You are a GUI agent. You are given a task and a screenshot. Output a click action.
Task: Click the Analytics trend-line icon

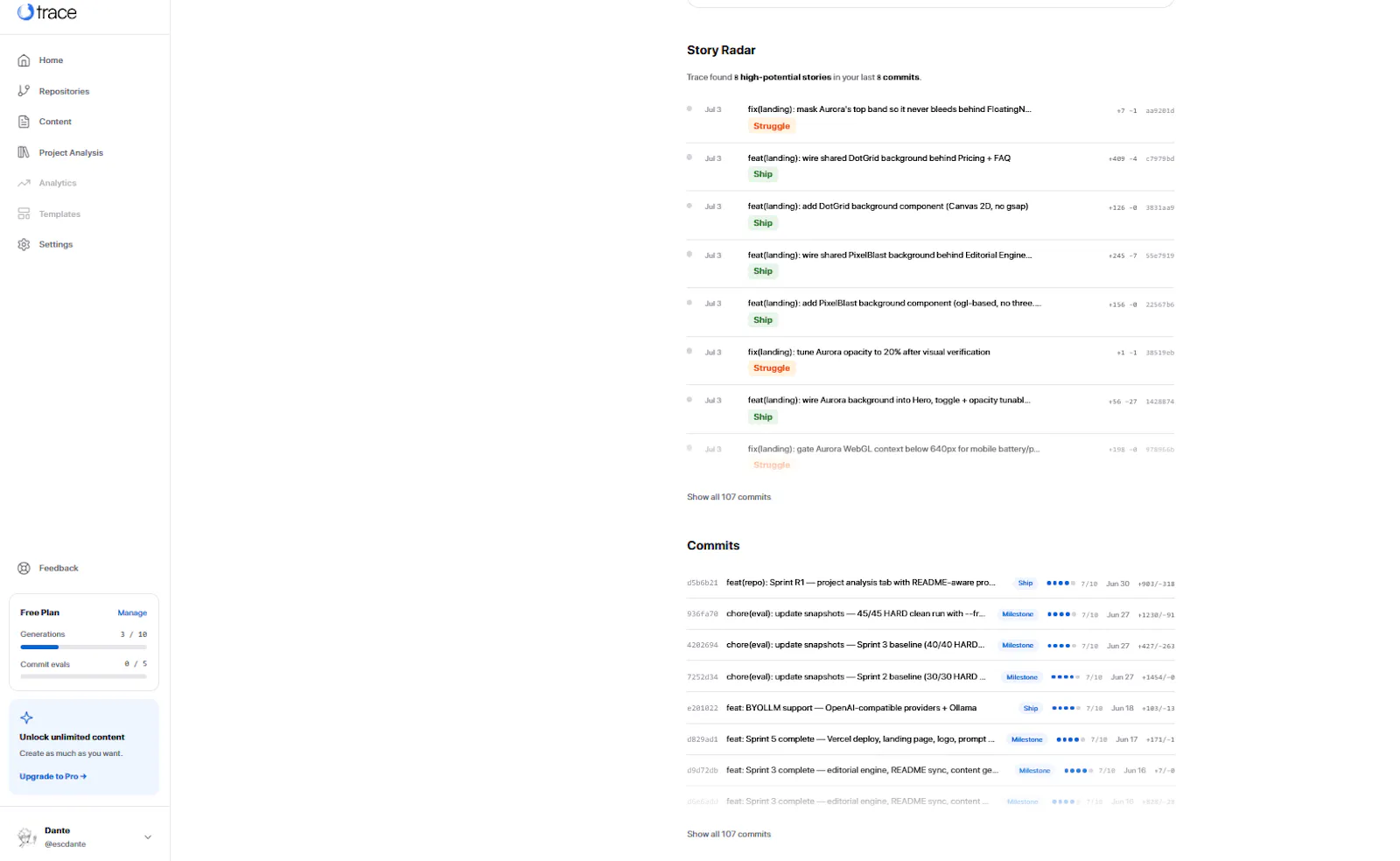[x=24, y=183]
